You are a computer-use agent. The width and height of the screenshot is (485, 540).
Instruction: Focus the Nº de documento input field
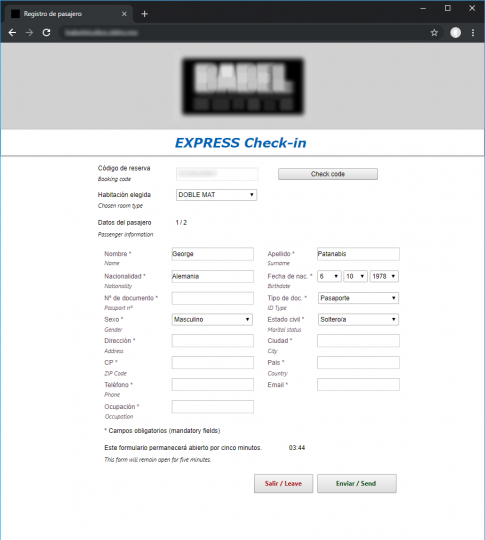coord(213,298)
